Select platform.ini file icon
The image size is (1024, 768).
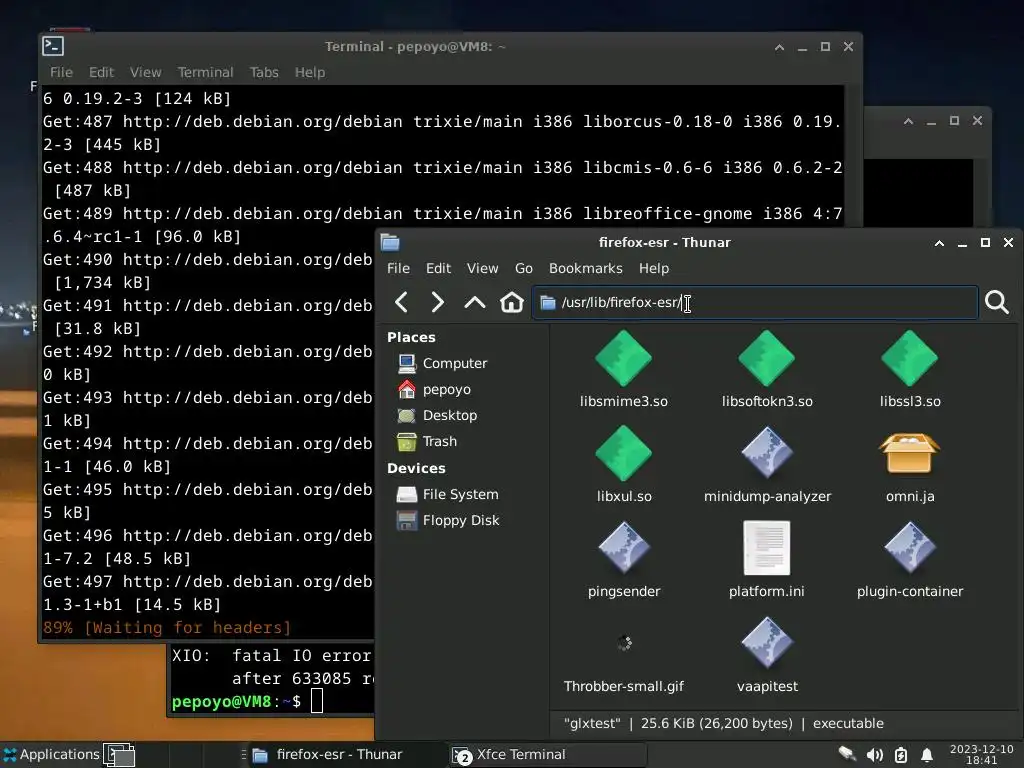click(767, 548)
